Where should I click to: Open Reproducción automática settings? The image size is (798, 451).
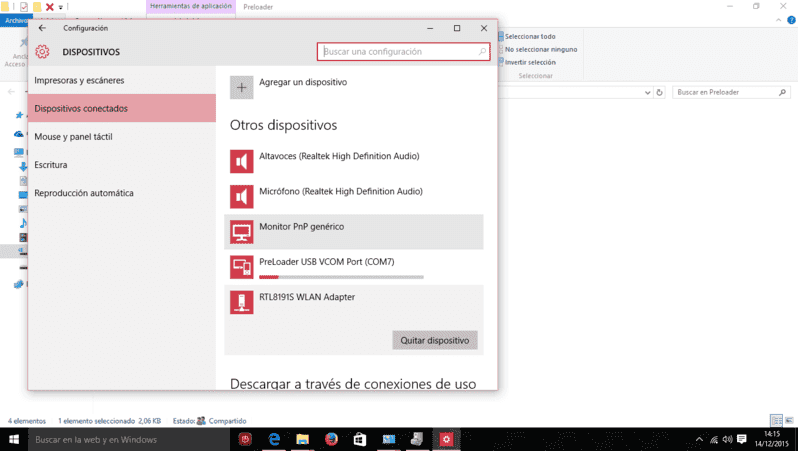pyautogui.click(x=122, y=193)
